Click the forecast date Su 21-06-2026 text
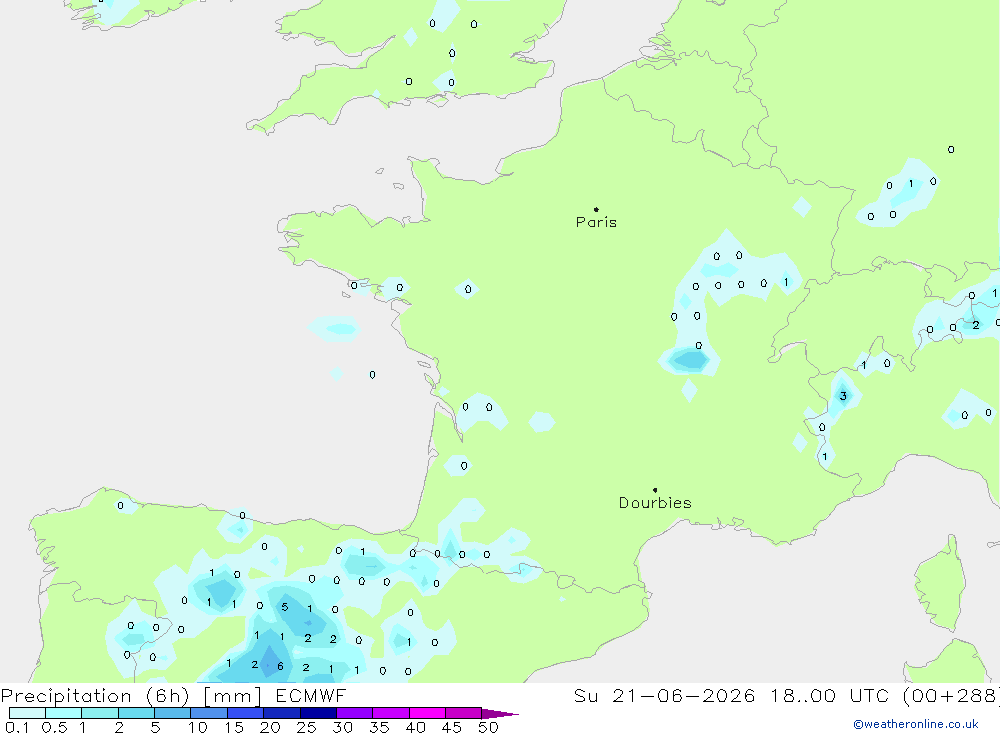The height and width of the screenshot is (733, 1000). (x=665, y=695)
